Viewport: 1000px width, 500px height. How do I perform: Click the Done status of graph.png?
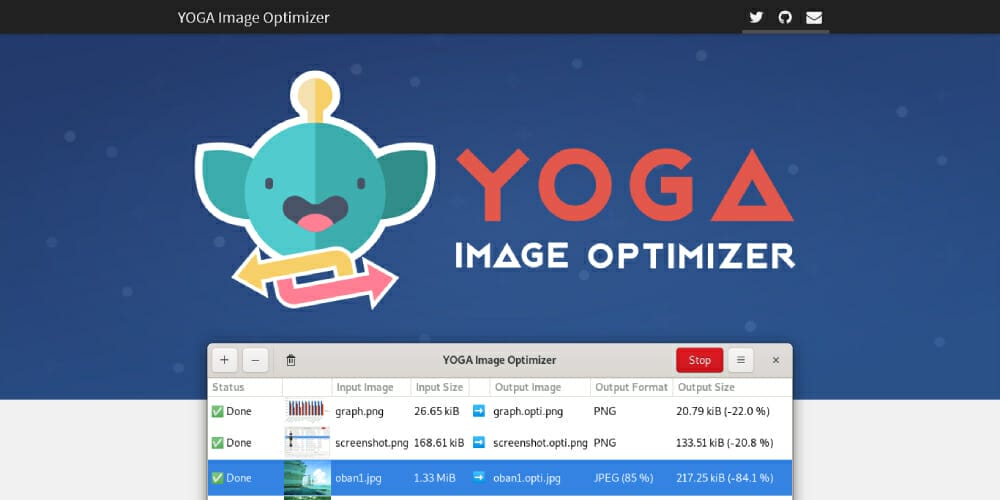pyautogui.click(x=232, y=411)
